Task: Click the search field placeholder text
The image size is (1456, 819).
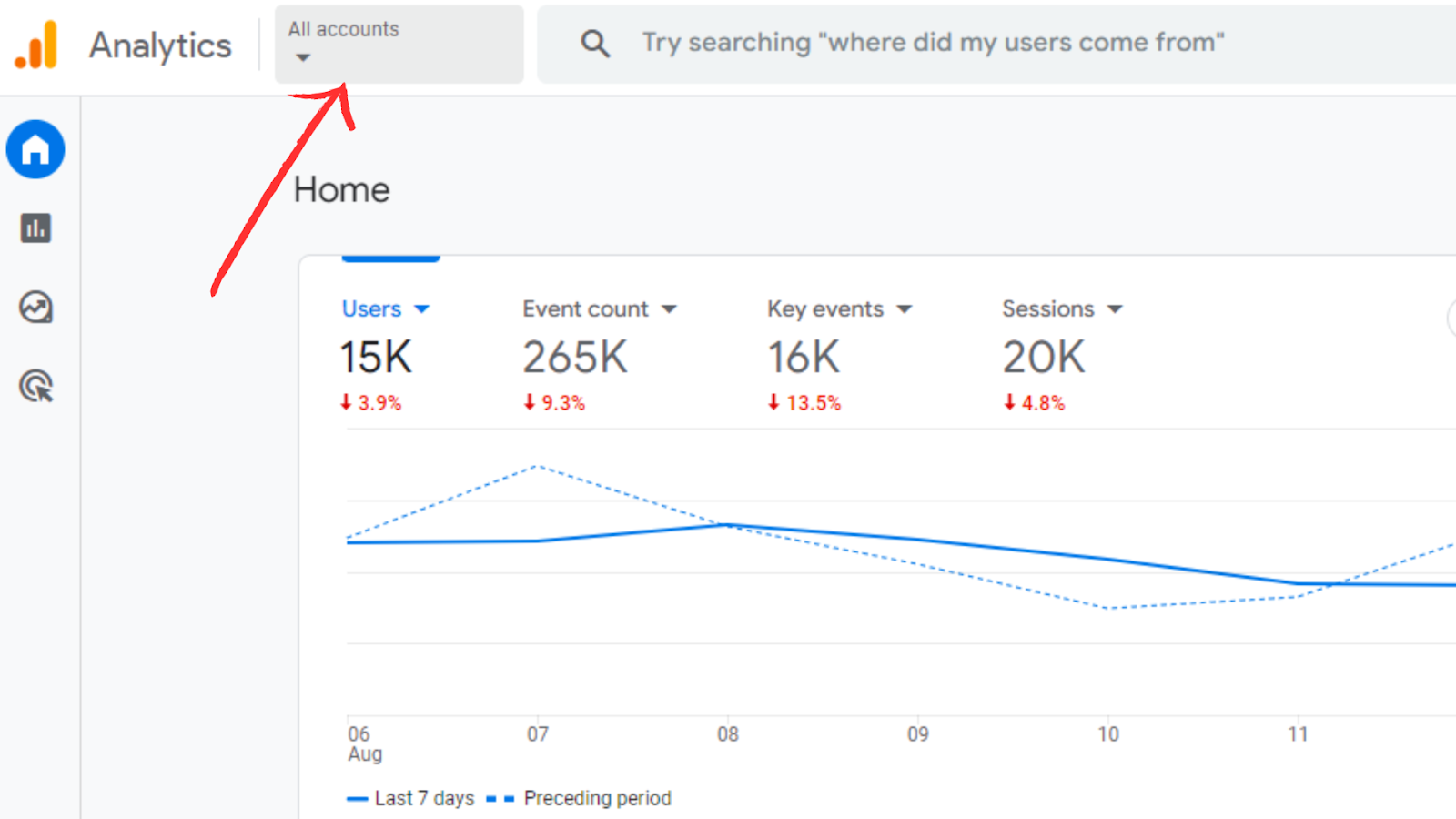Action: (x=934, y=43)
